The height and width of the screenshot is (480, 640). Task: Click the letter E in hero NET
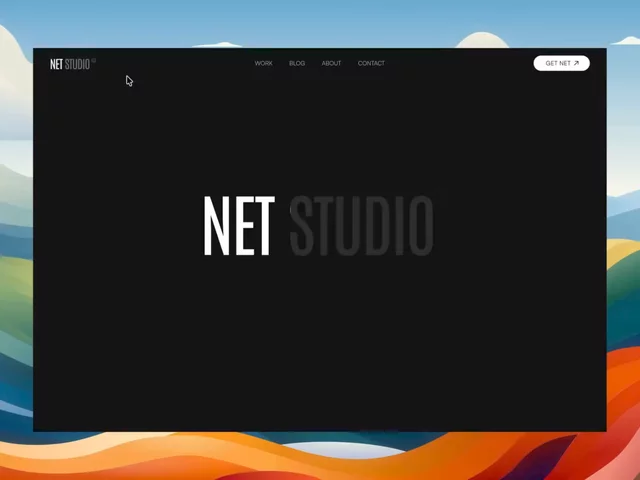tap(244, 226)
